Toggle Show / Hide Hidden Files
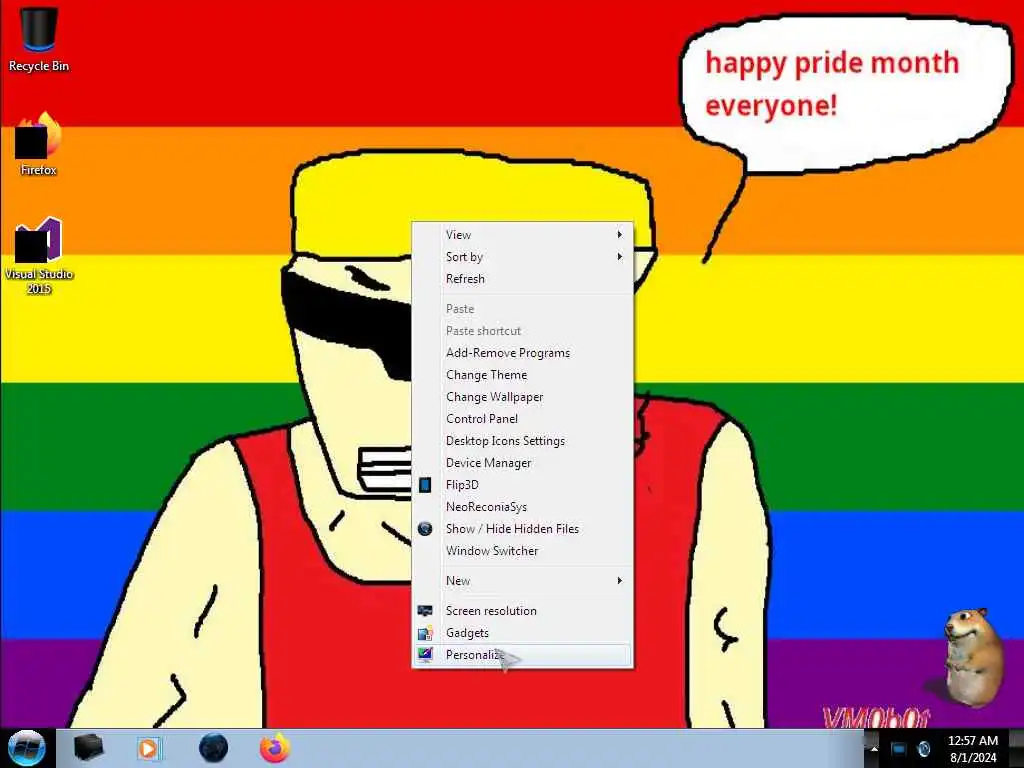 522,529
